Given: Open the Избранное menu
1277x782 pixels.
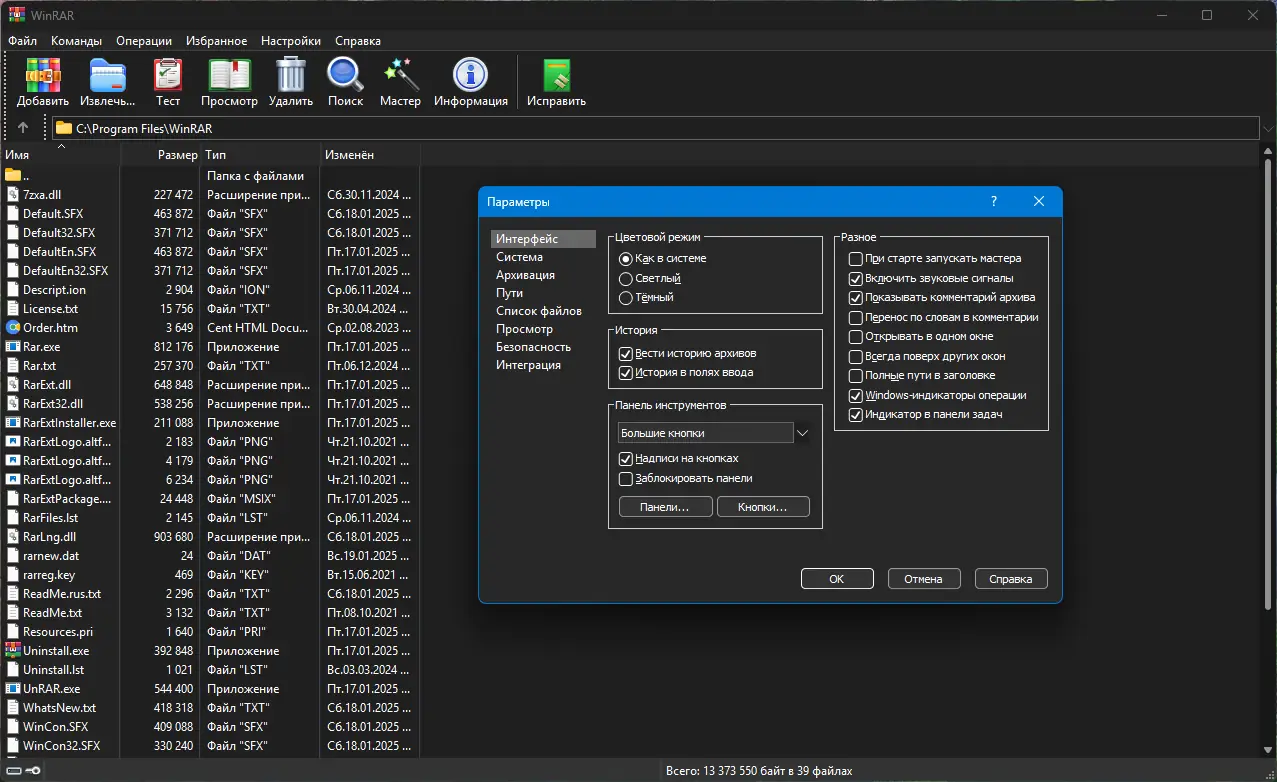Looking at the screenshot, I should [x=216, y=41].
